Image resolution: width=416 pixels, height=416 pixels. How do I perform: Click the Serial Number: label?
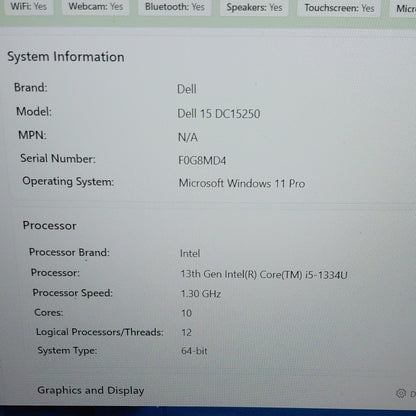tap(58, 159)
